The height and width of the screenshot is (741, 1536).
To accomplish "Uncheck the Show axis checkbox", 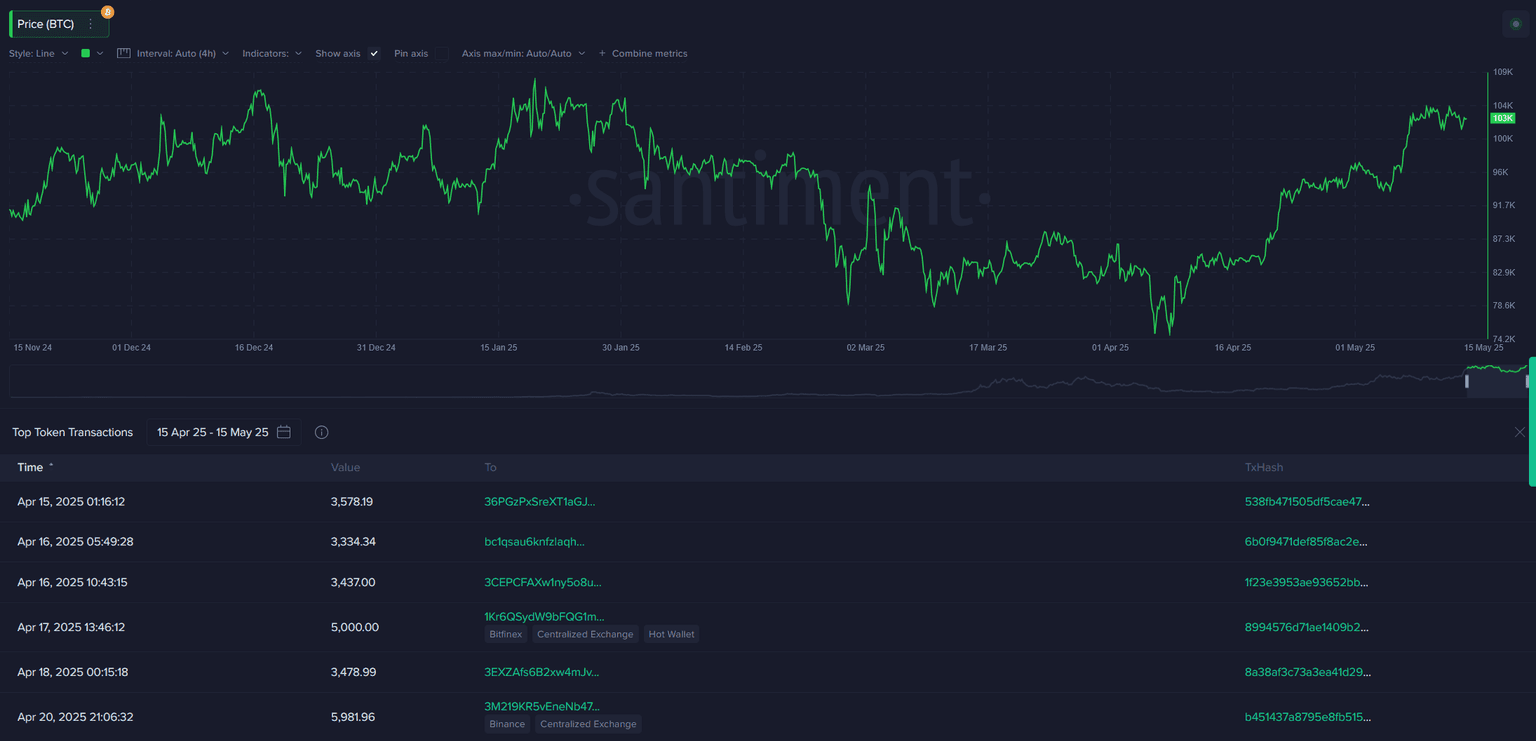I will 374,53.
